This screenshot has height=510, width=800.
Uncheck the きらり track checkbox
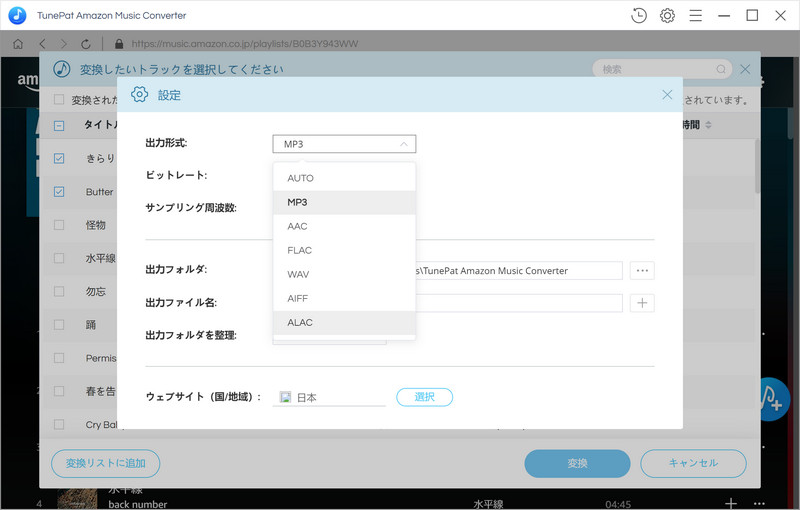pyautogui.click(x=59, y=159)
